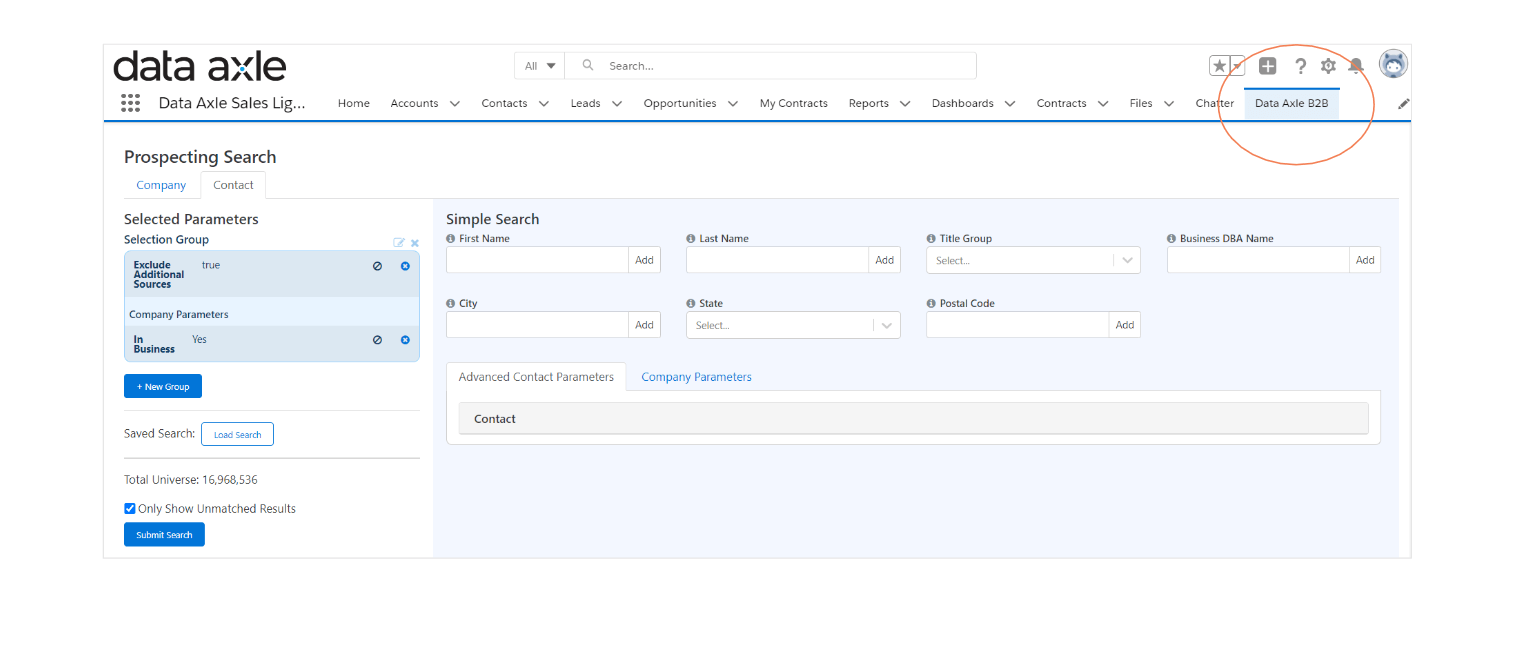Expand the Opportunities nav dropdown arrow

coord(733,103)
